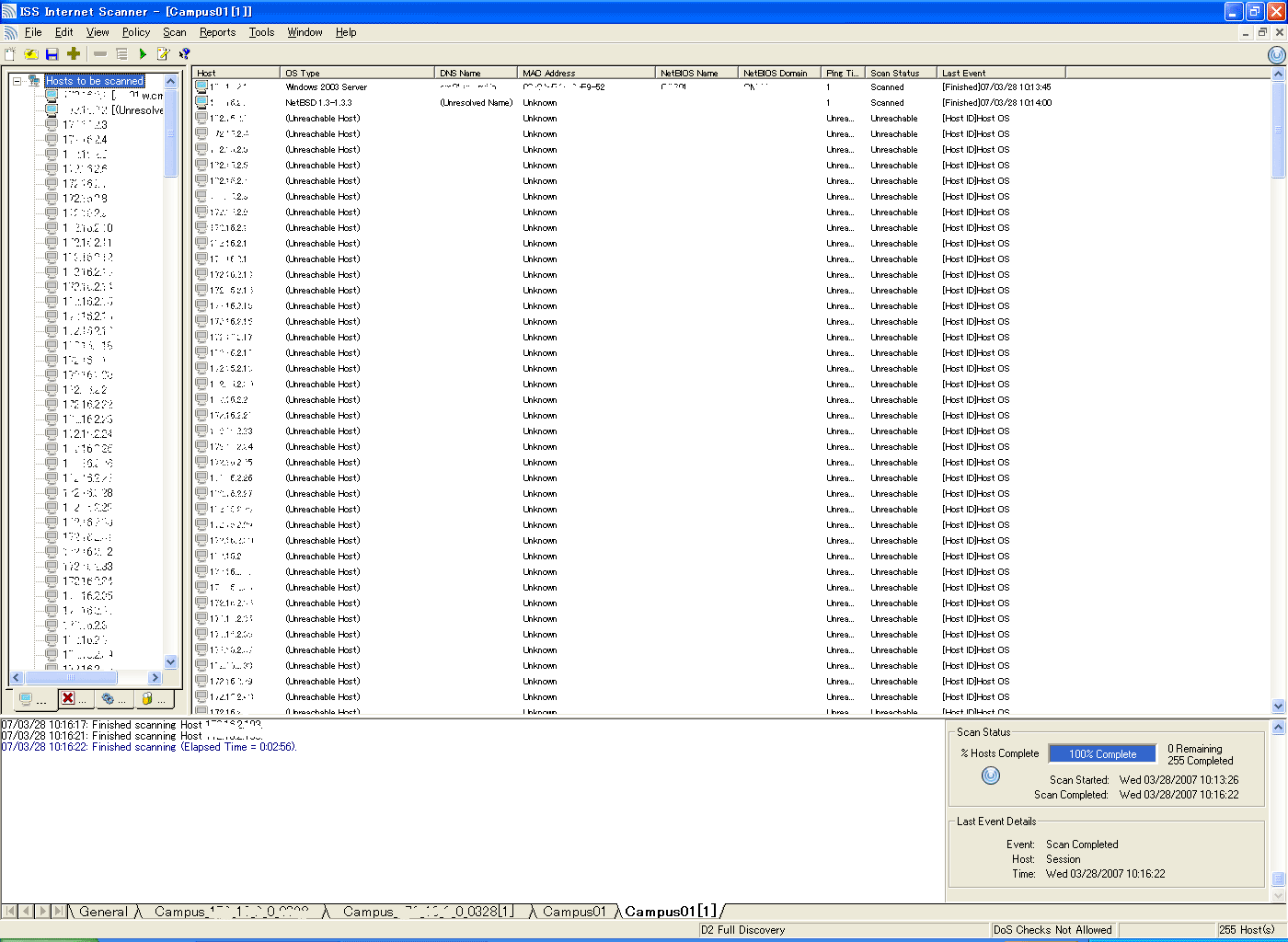
Task: Click the Elapsed Time log line
Action: (x=149, y=747)
